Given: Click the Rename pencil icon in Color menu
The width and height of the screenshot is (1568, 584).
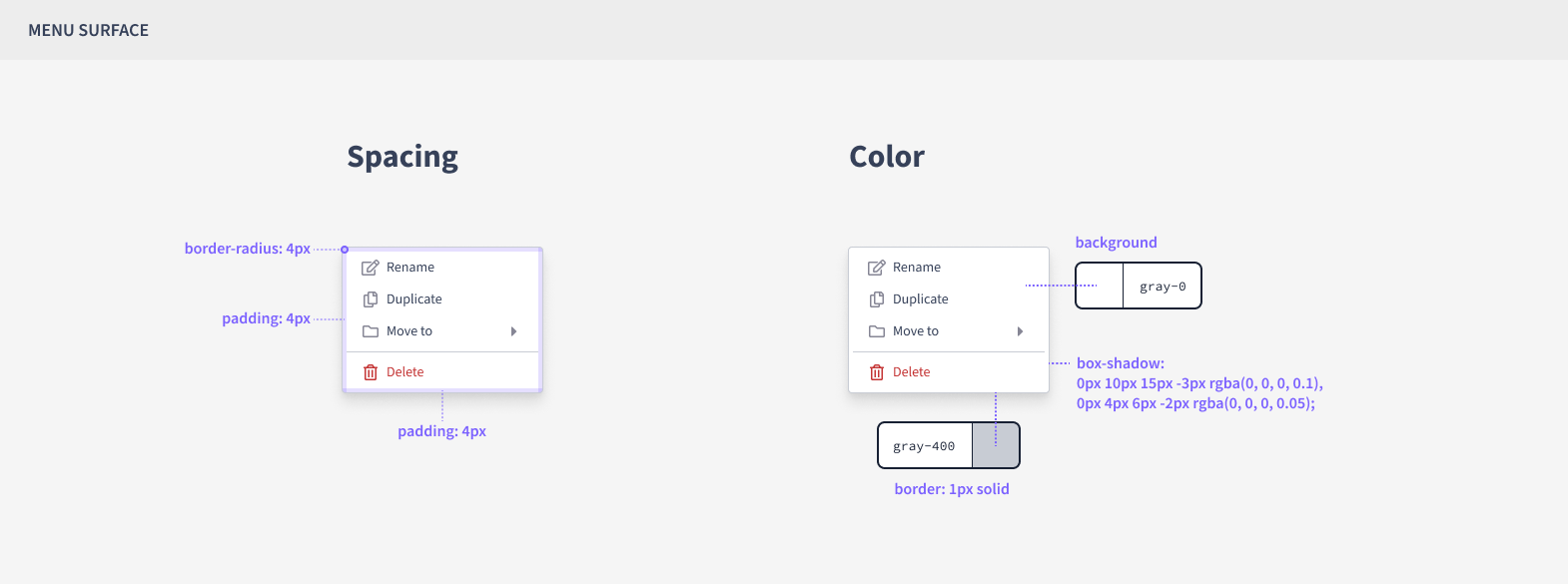Looking at the screenshot, I should point(877,268).
